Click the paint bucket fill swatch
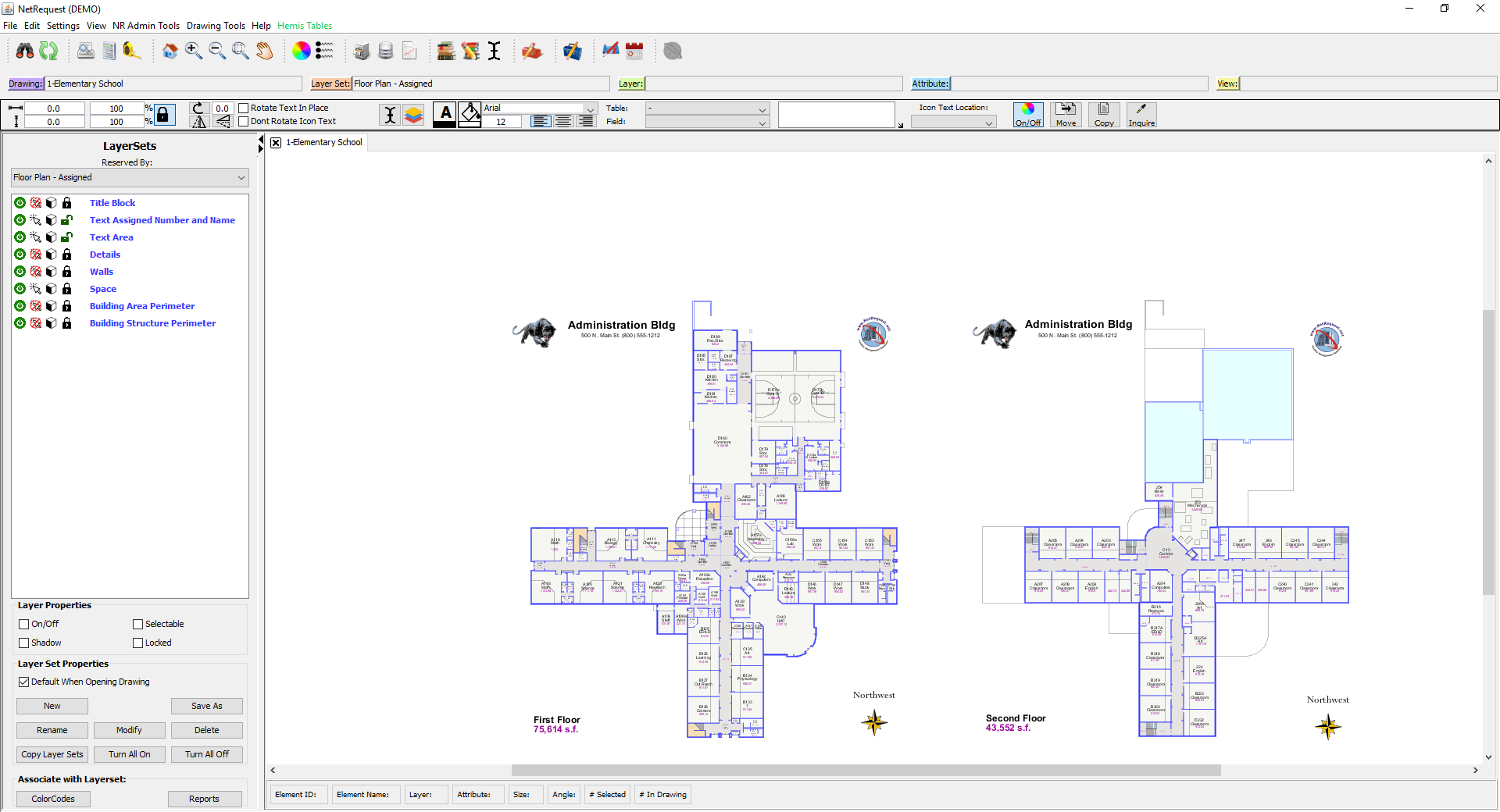The height and width of the screenshot is (812, 1500). (470, 115)
